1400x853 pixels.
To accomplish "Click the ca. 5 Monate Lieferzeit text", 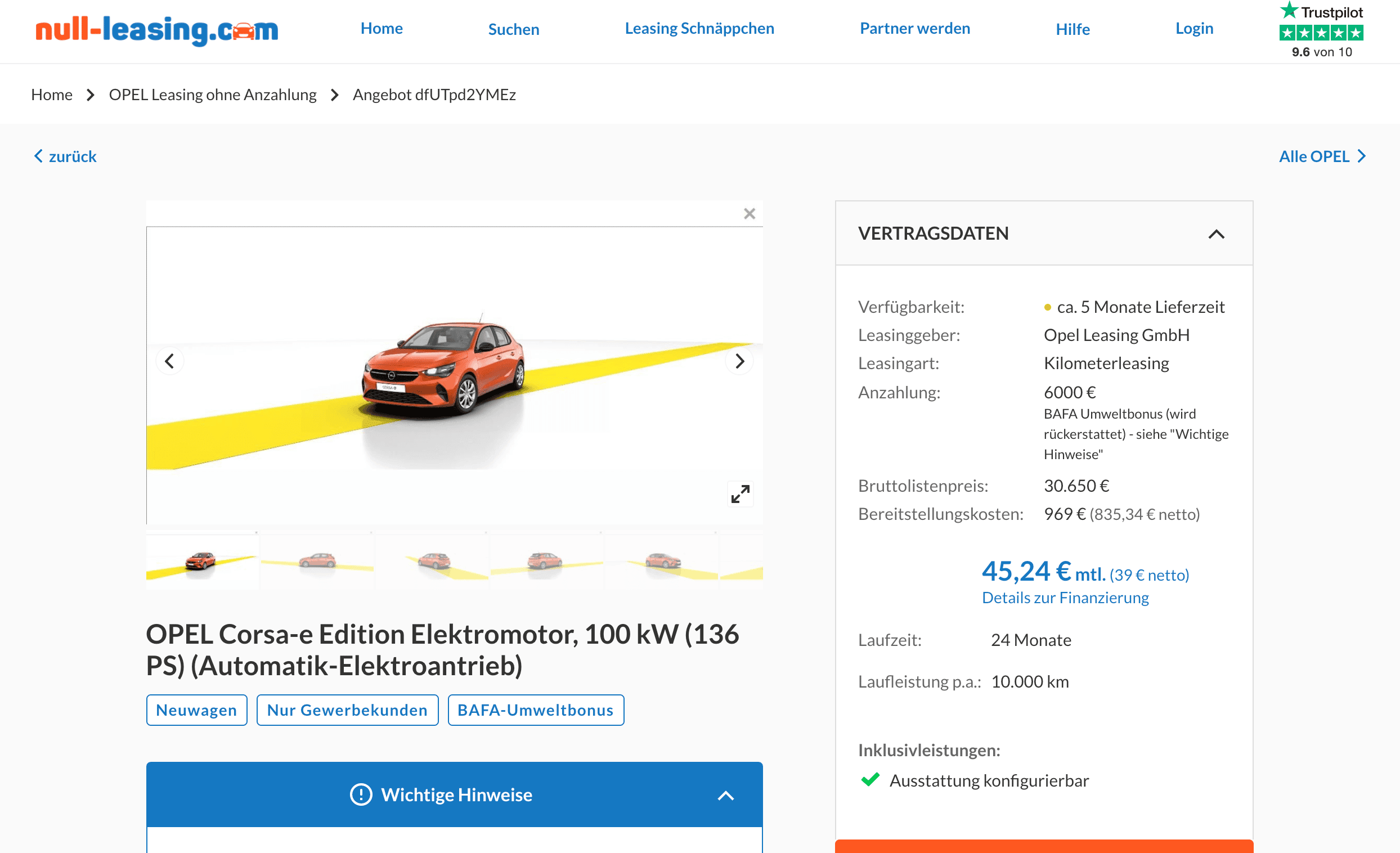I will [1141, 307].
